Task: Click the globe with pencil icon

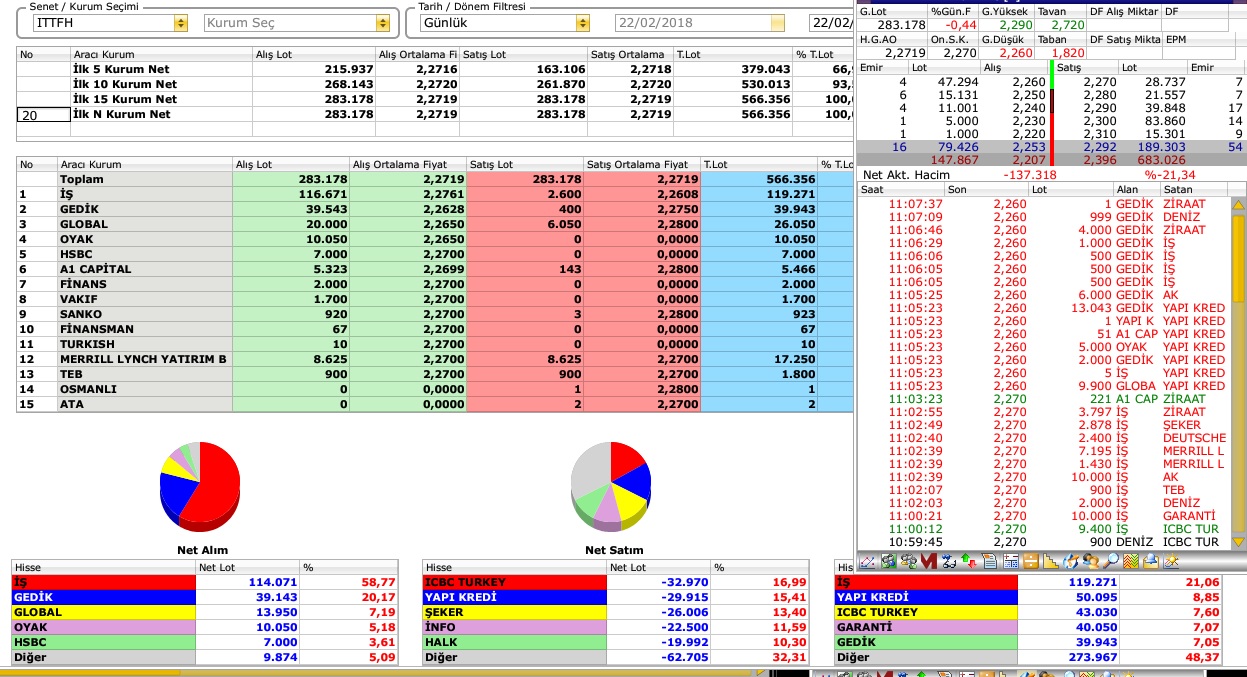Action: click(x=1070, y=562)
